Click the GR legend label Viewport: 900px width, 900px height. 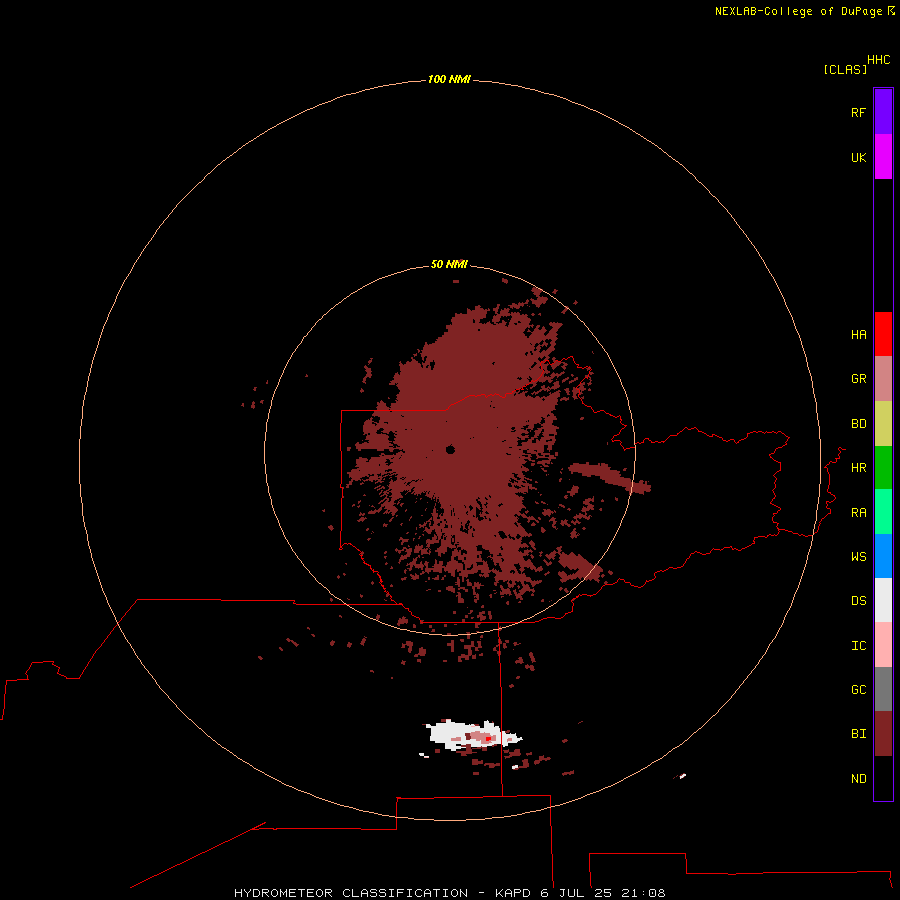858,379
